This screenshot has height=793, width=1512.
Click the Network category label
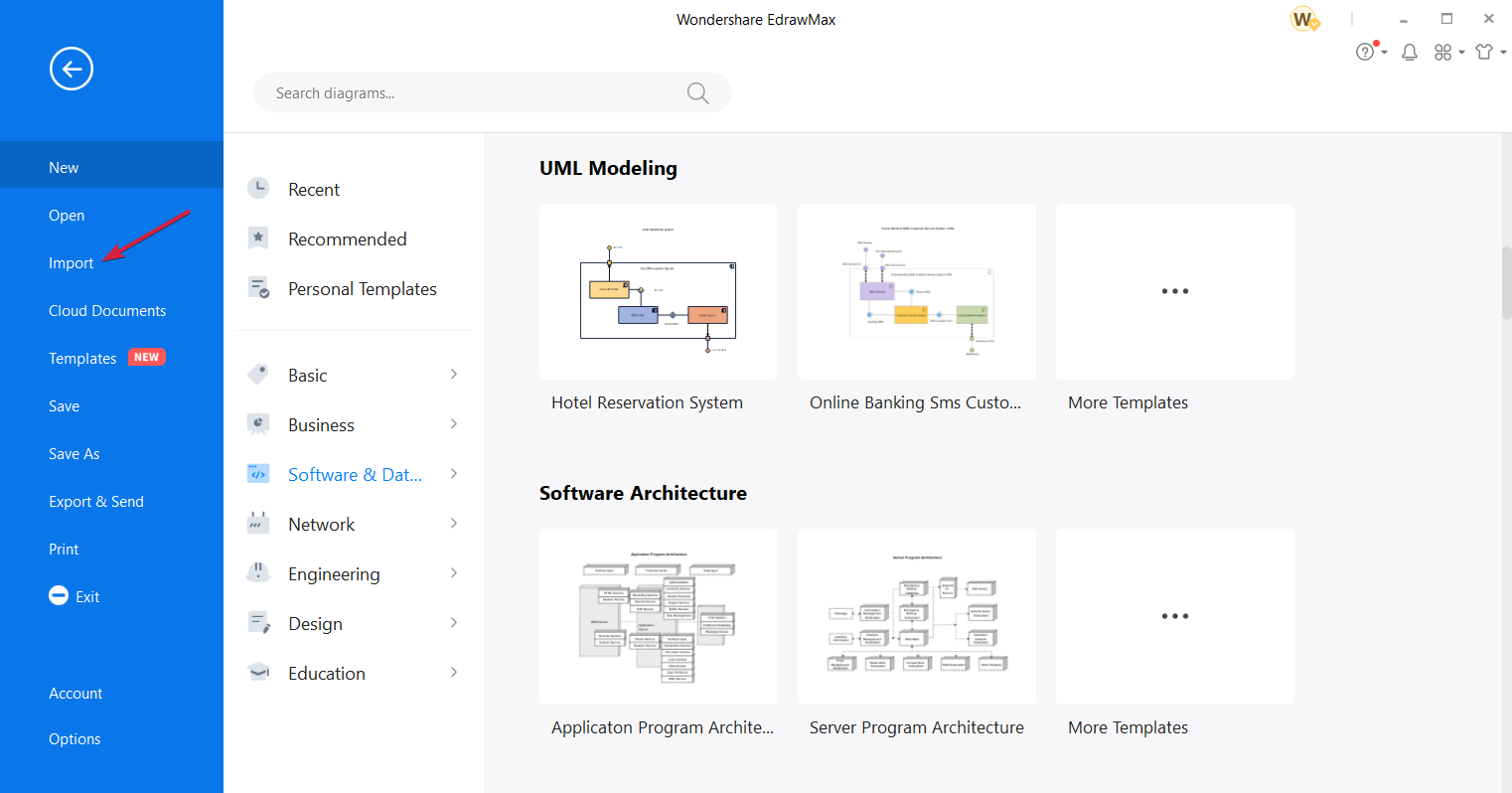pyautogui.click(x=321, y=524)
